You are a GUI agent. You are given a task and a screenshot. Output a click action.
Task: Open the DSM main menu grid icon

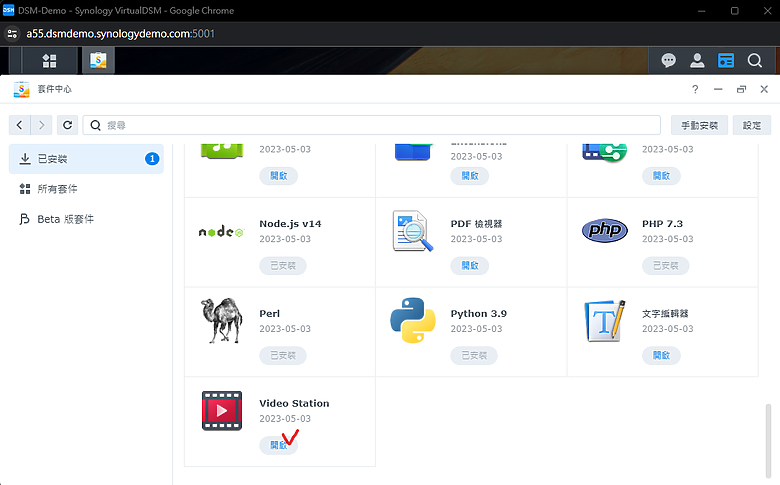[x=49, y=61]
